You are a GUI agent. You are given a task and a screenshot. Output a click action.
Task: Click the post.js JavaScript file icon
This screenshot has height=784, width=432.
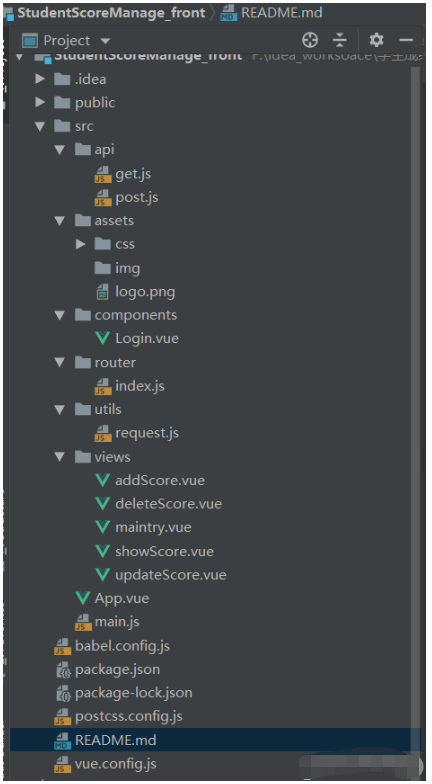tap(103, 198)
